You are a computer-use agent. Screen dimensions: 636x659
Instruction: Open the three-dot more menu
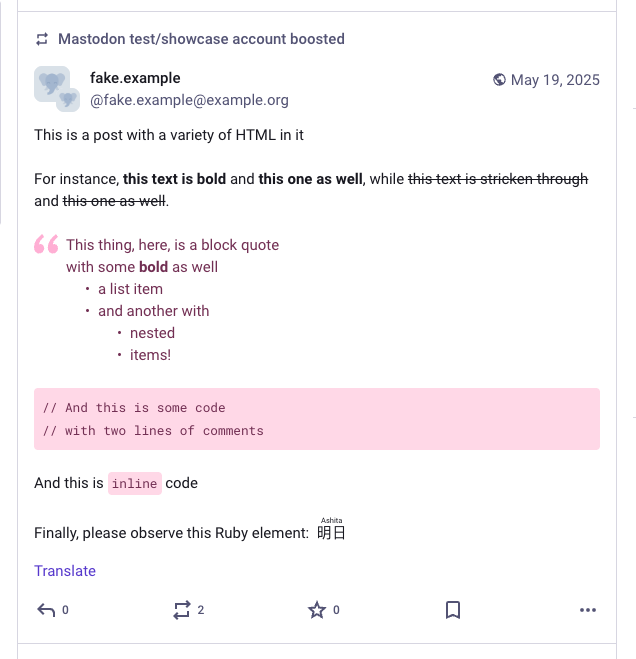[588, 610]
